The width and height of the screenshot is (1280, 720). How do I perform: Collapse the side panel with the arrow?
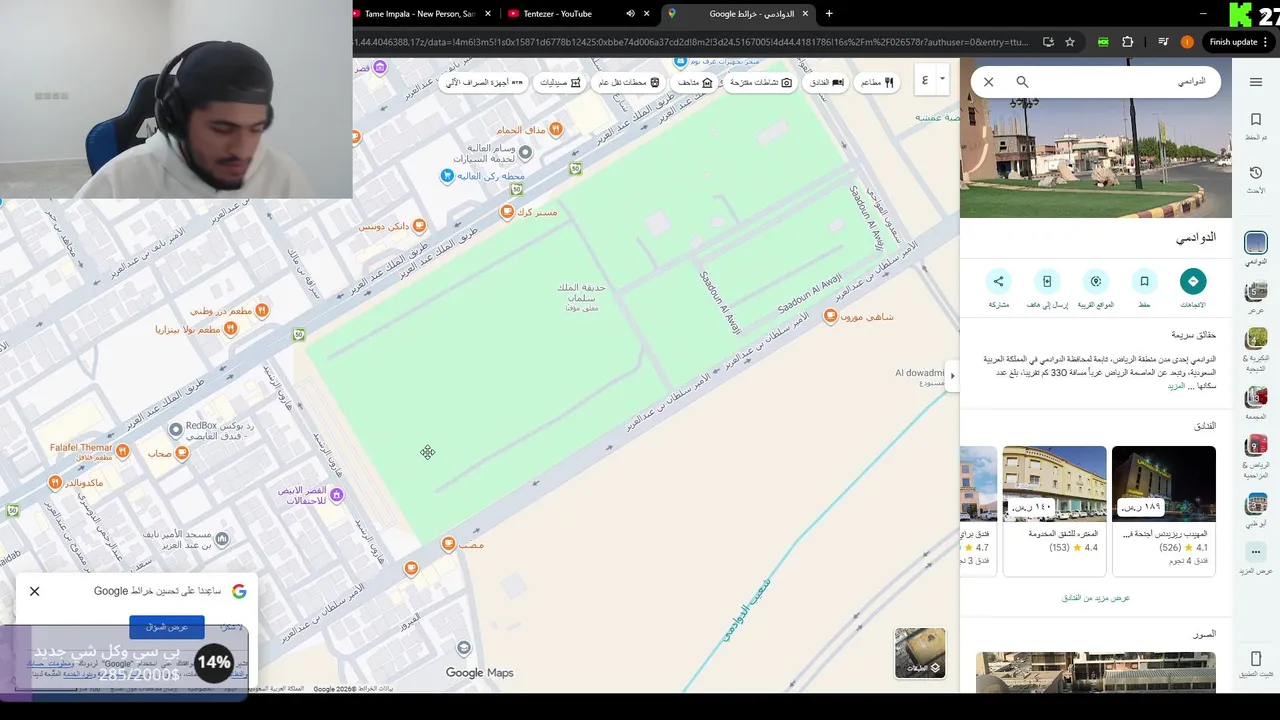[952, 376]
